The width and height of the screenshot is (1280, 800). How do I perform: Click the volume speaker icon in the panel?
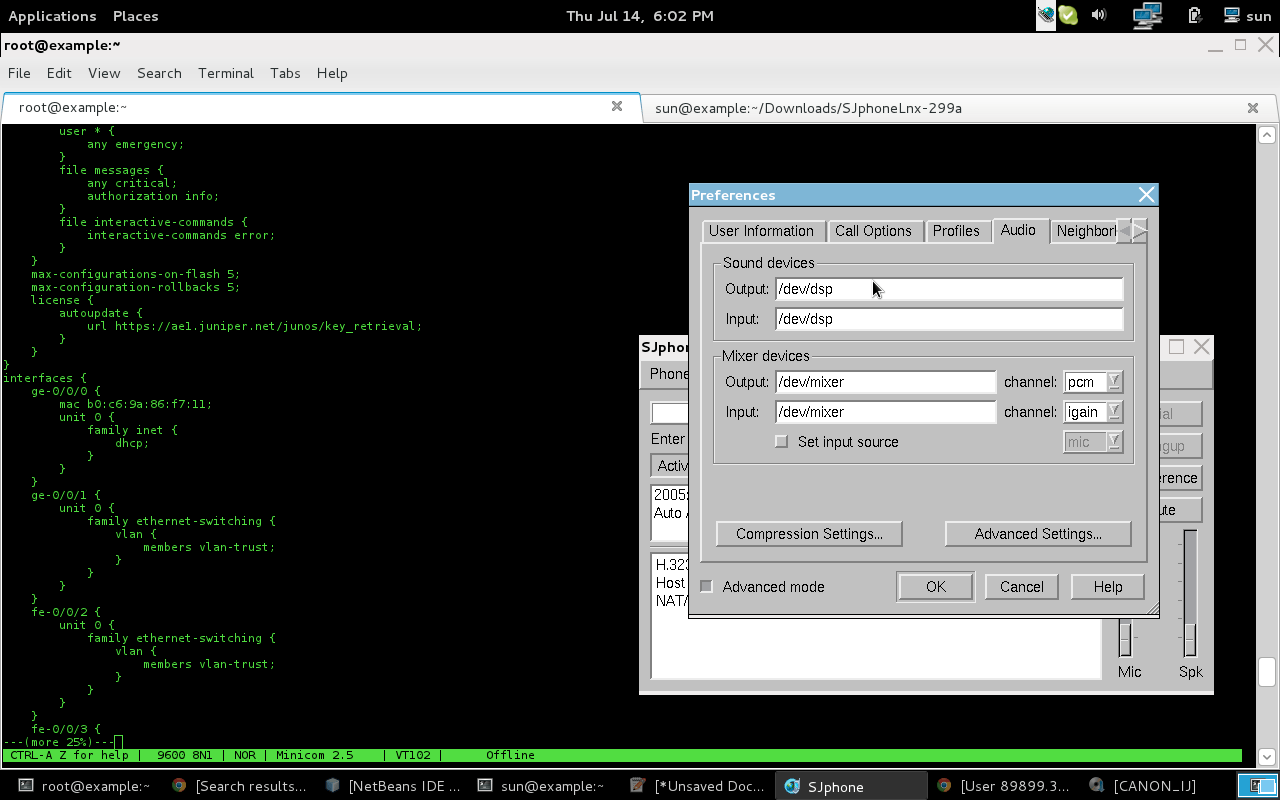pos(1098,15)
